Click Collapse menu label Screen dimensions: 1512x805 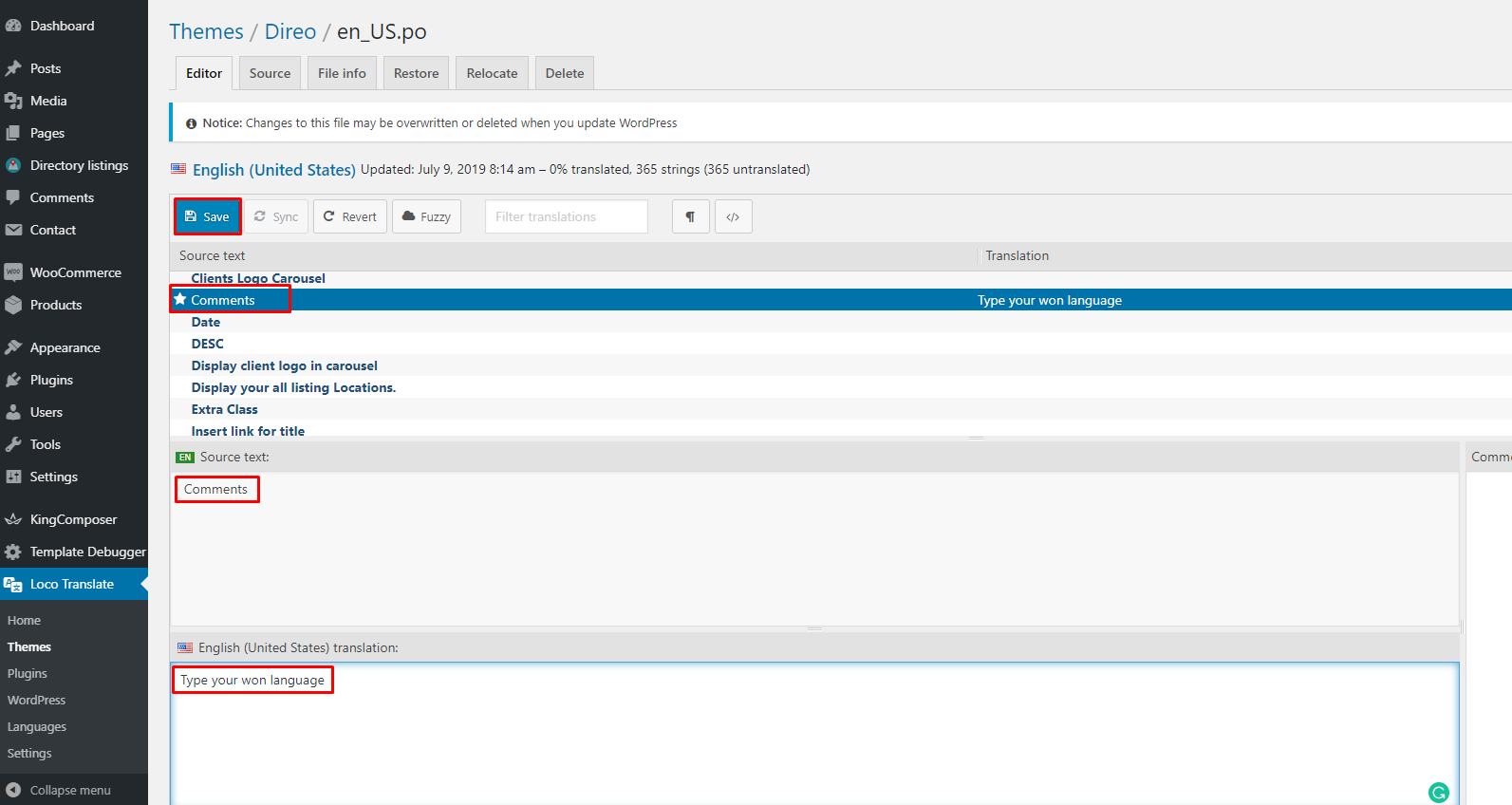pos(70,790)
